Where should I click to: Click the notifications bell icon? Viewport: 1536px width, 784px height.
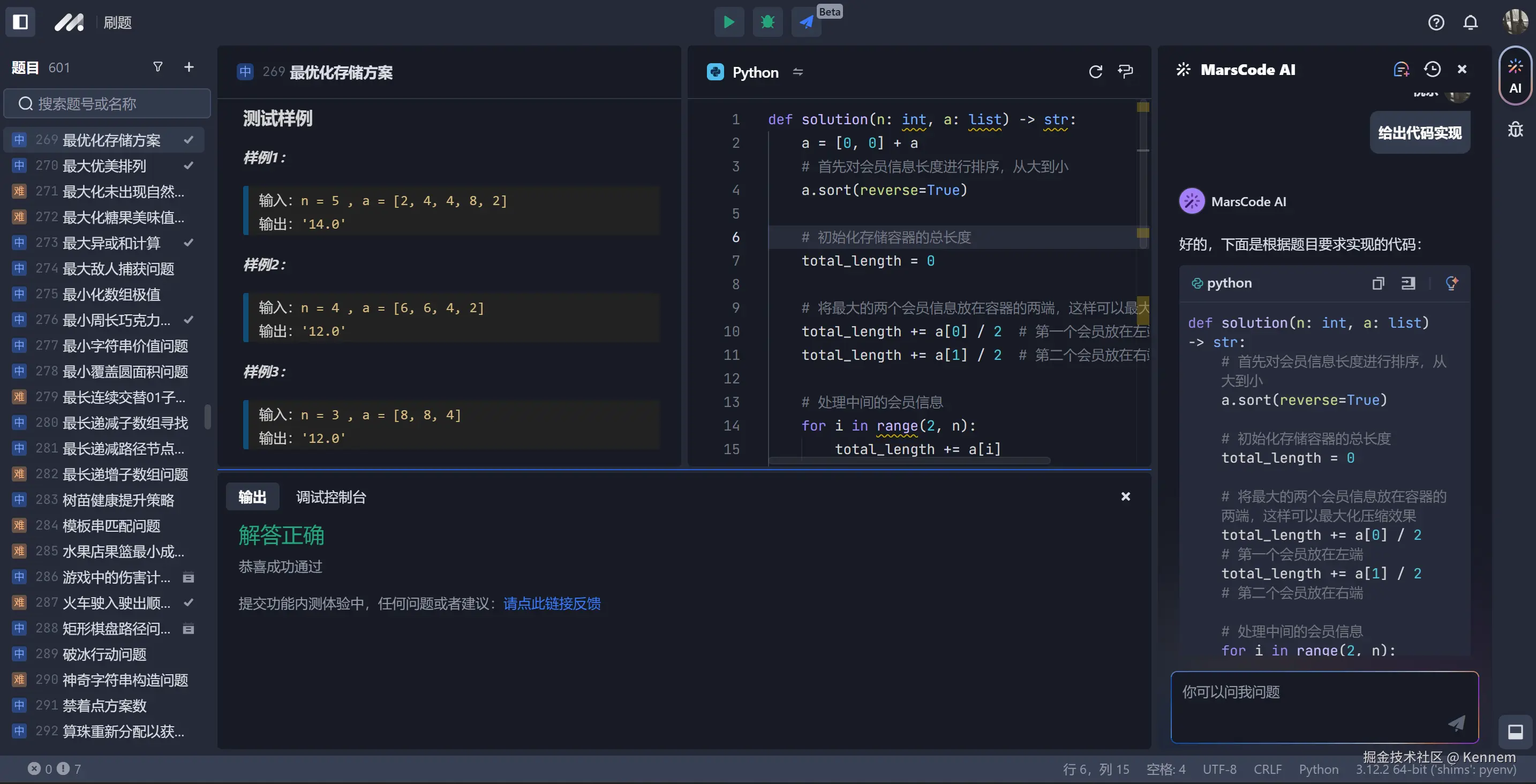tap(1471, 22)
